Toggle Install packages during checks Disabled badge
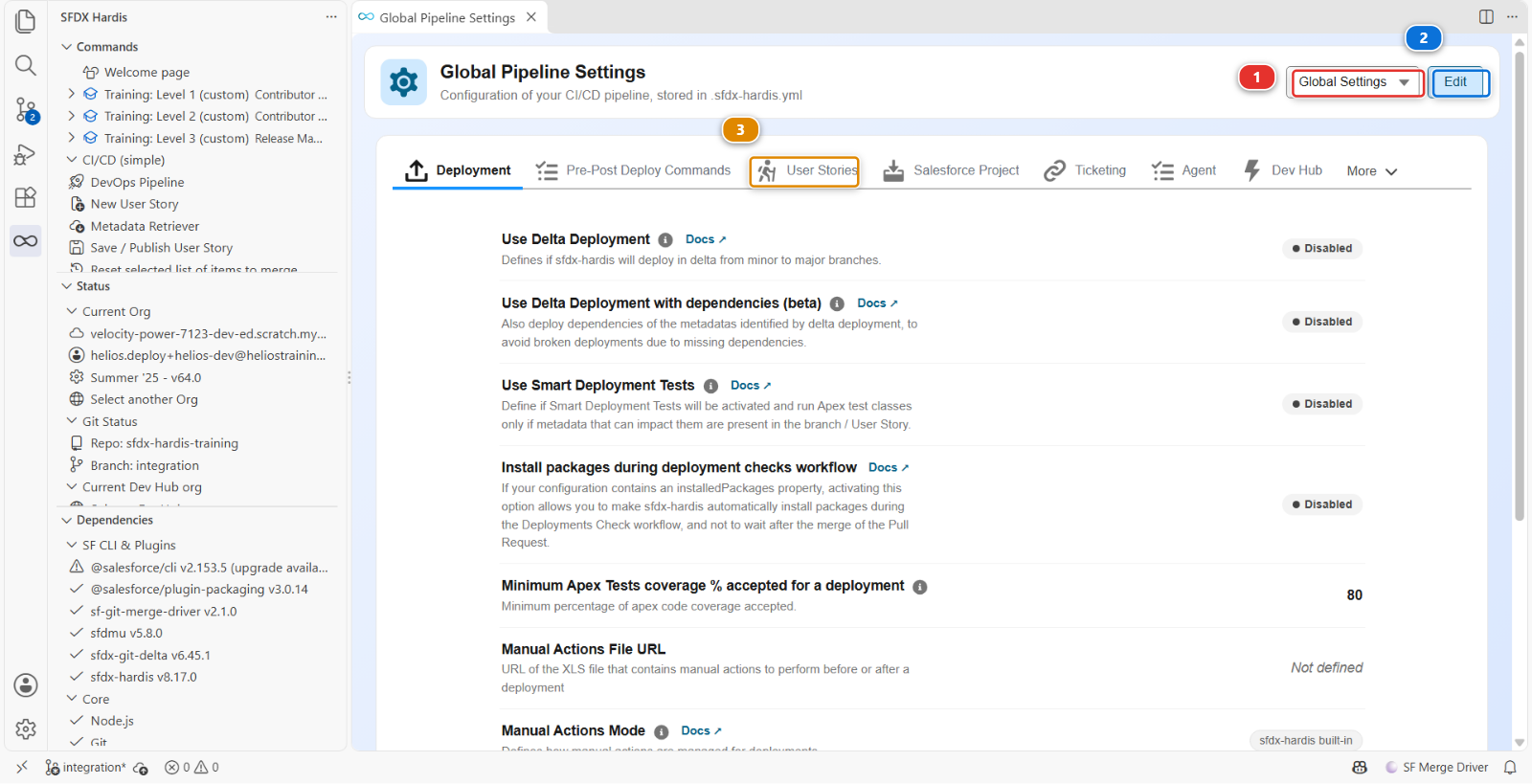 click(1322, 504)
